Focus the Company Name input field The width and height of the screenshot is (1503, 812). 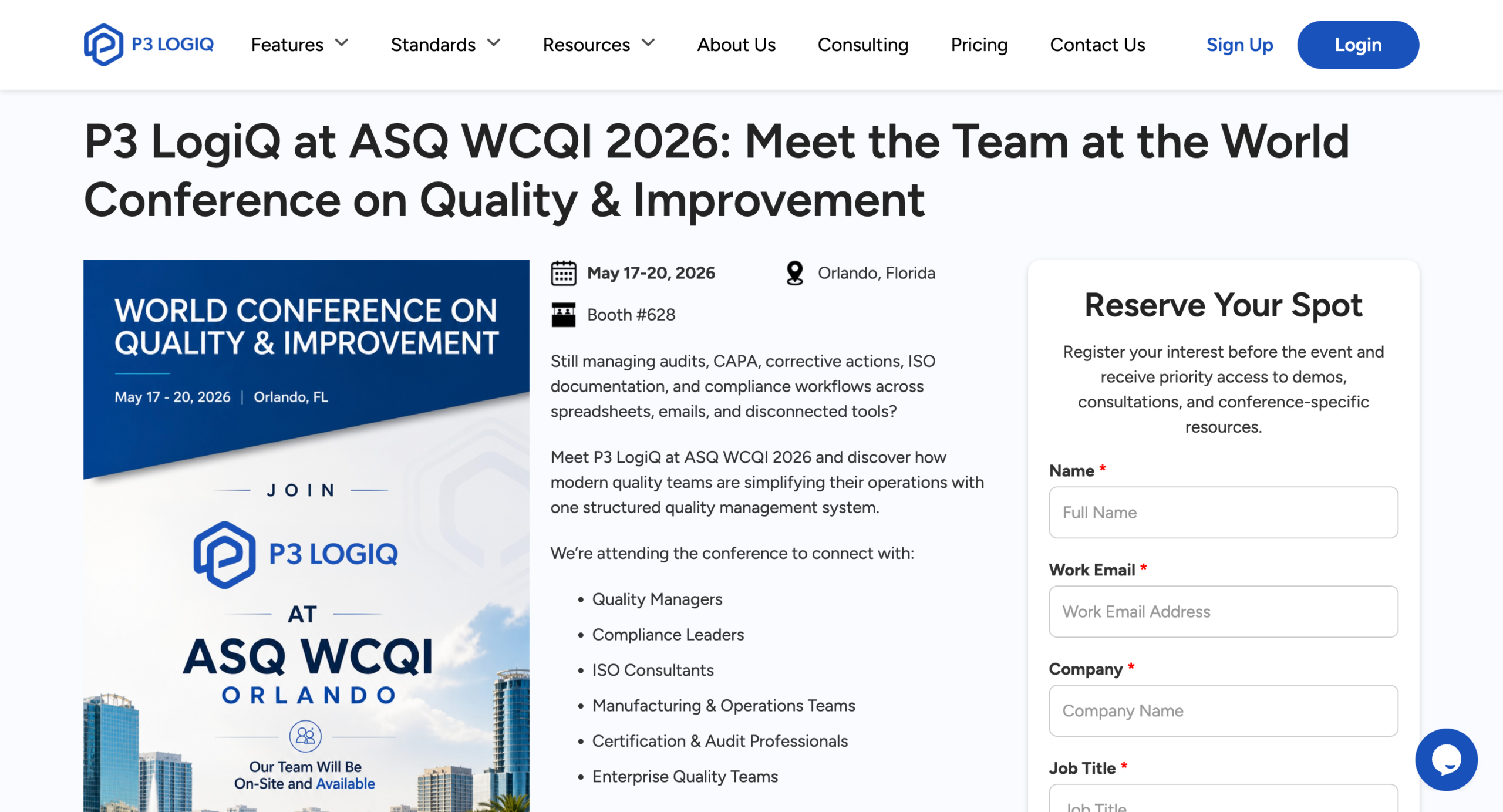point(1223,710)
